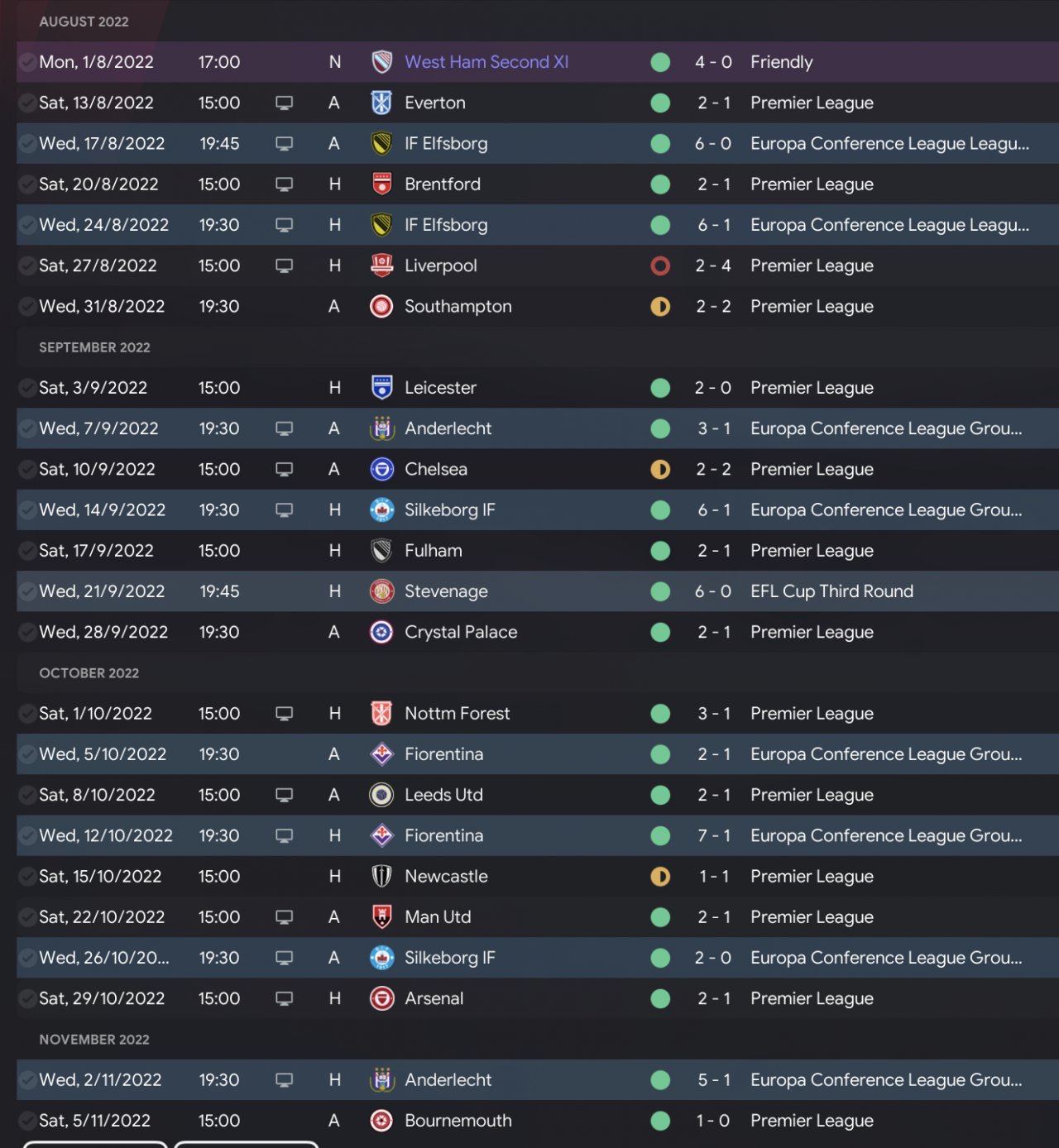The width and height of the screenshot is (1059, 1148).
Task: Click the Liverpool club crest
Action: (381, 265)
